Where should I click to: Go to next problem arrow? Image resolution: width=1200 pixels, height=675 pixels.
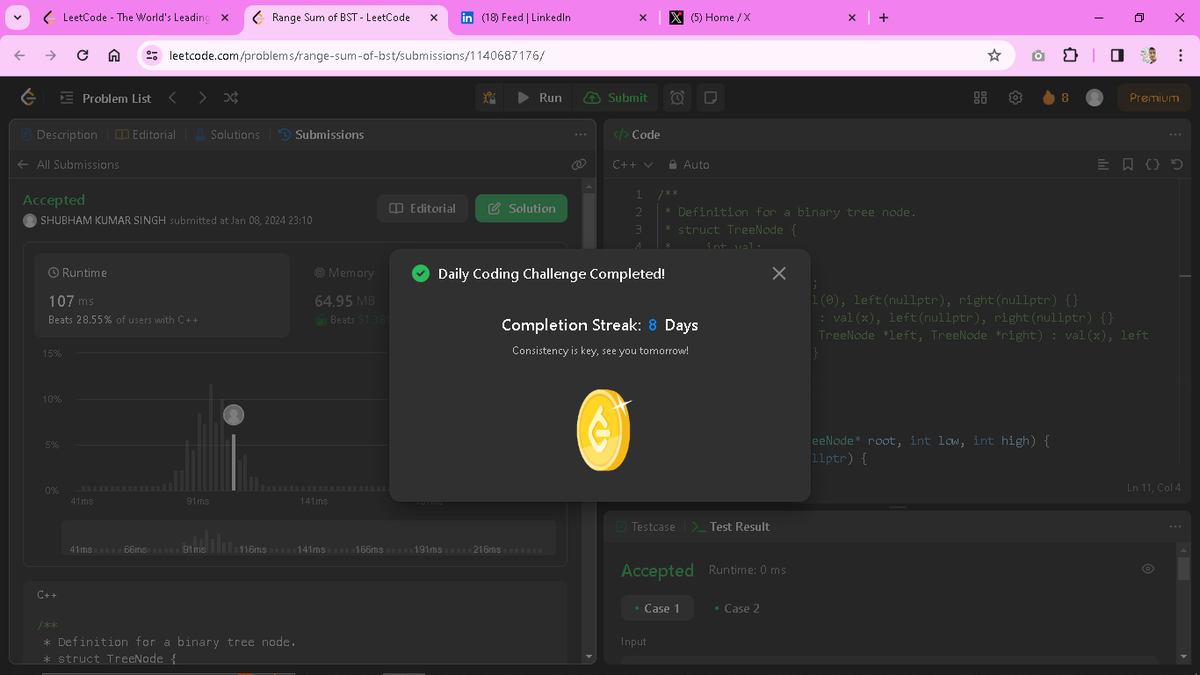click(x=203, y=98)
